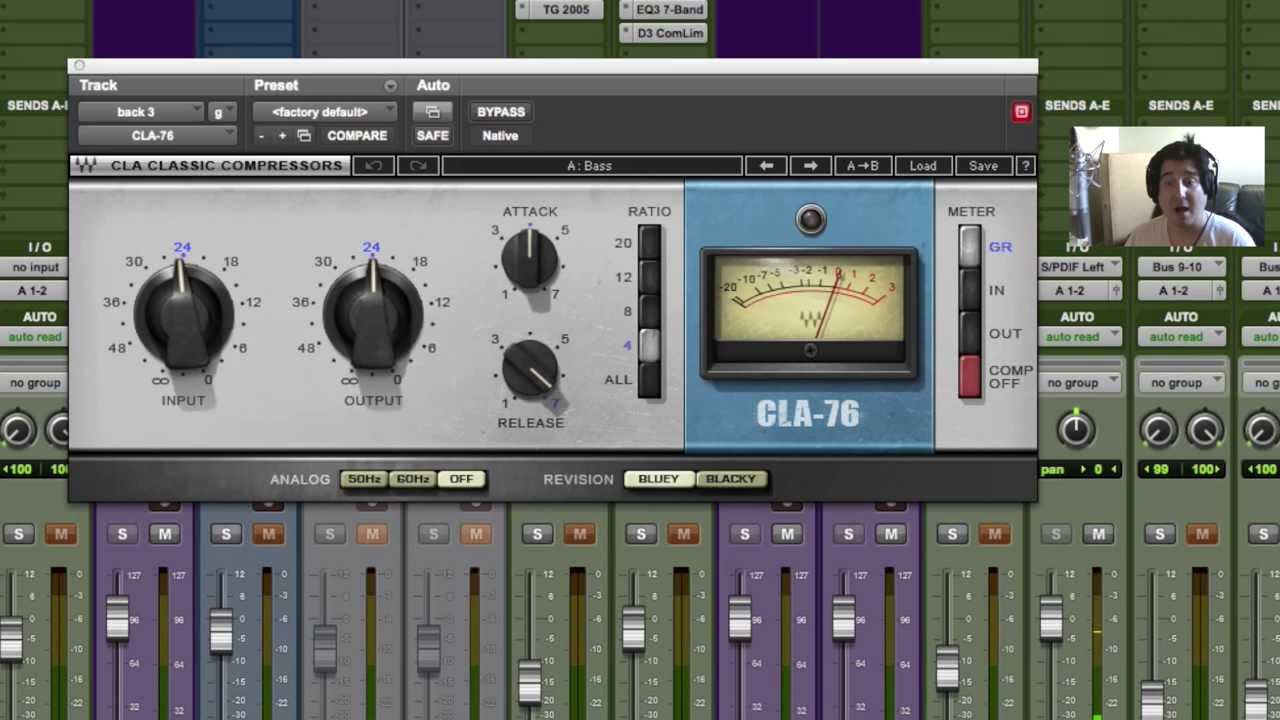Open the S/PDIF Left input selector
The image size is (1280, 720).
click(1078, 267)
